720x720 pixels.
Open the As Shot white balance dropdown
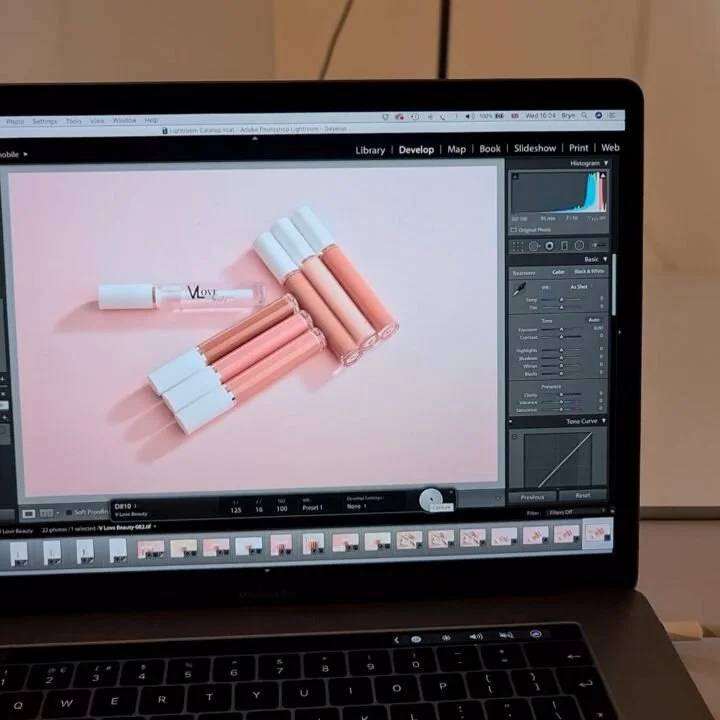(579, 287)
